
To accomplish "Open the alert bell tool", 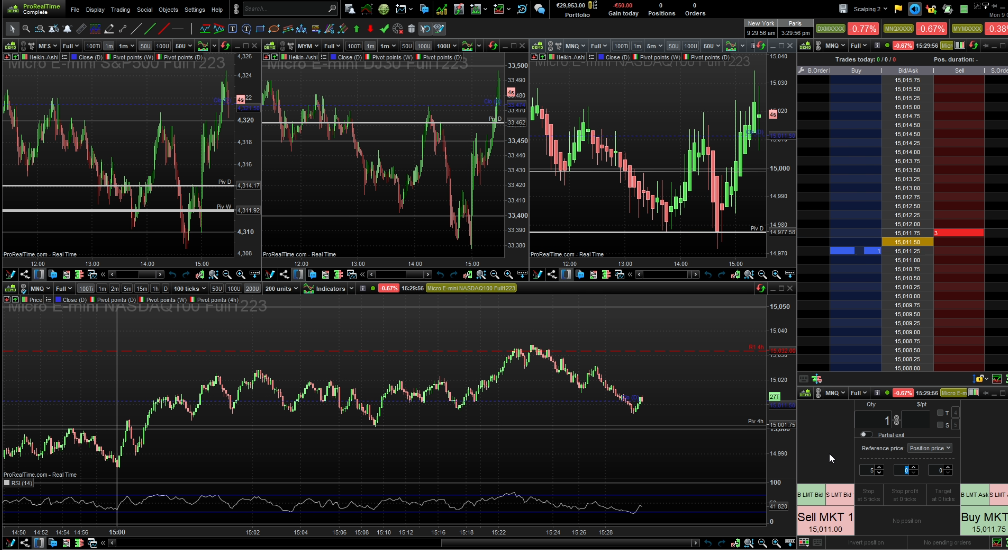I will [x=67, y=29].
